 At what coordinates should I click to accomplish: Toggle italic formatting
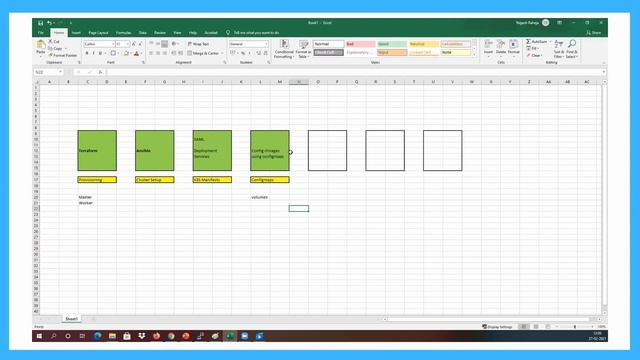coord(93,53)
